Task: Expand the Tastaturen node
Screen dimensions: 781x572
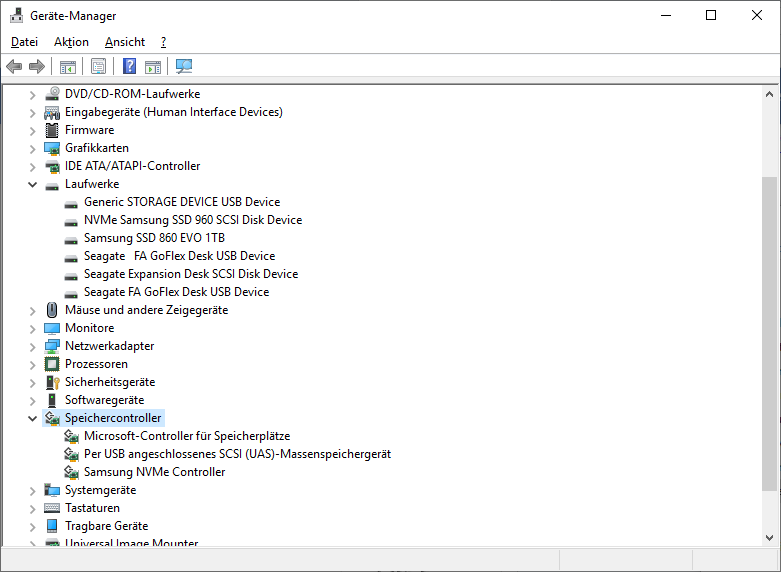Action: (32, 509)
